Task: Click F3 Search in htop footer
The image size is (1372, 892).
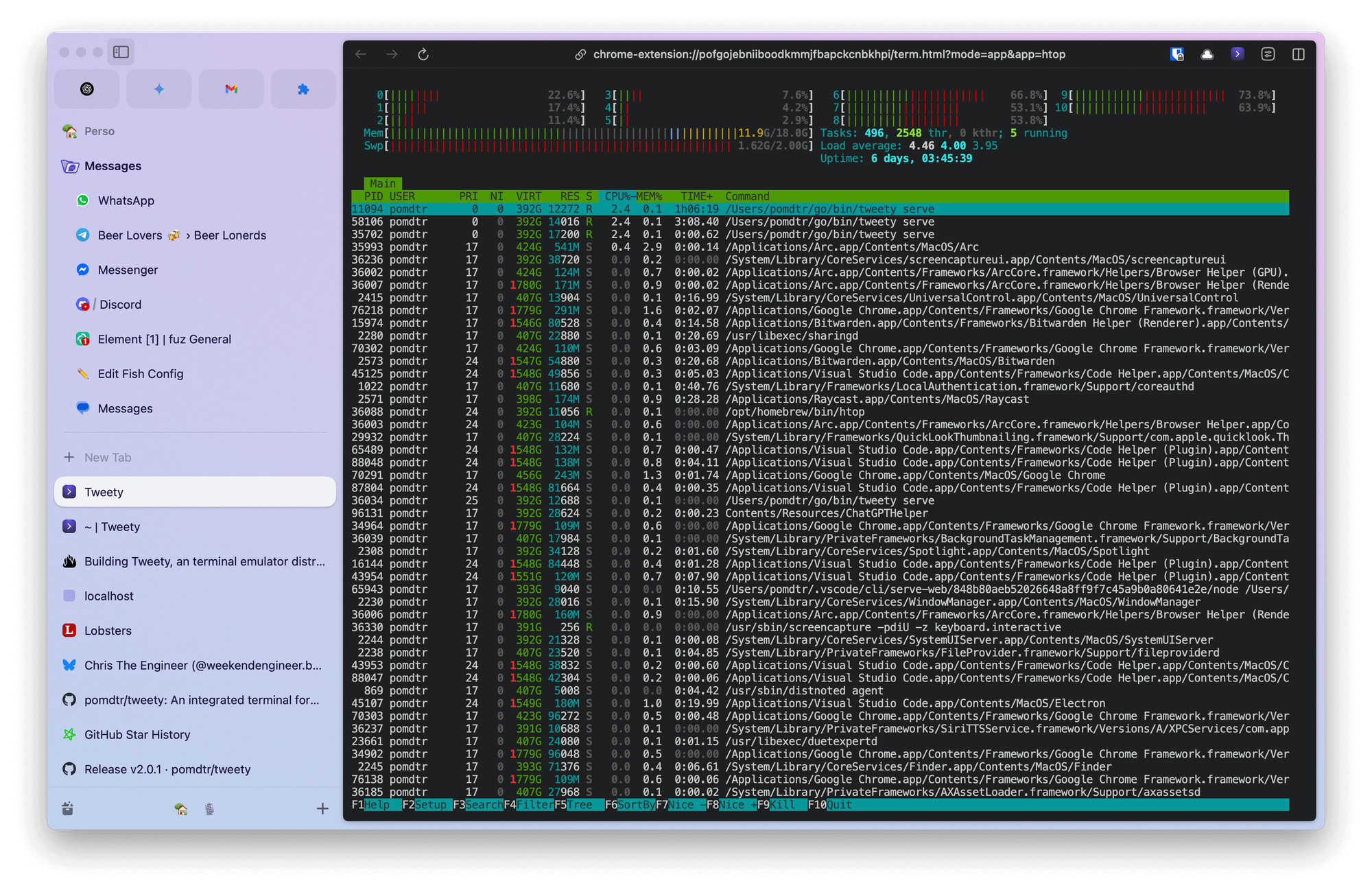Action: click(478, 805)
